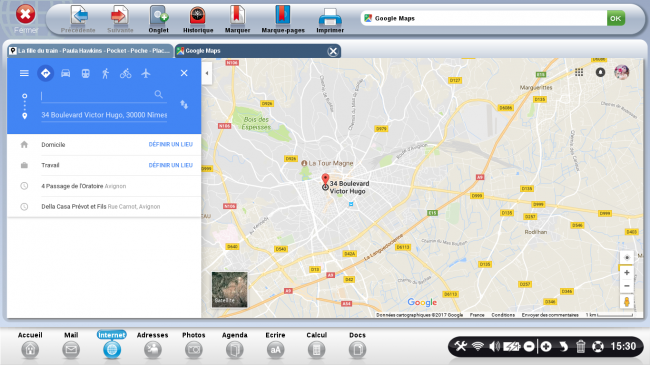Show my location on the map
Image resolution: width=650 pixels, height=365 pixels.
click(627, 258)
